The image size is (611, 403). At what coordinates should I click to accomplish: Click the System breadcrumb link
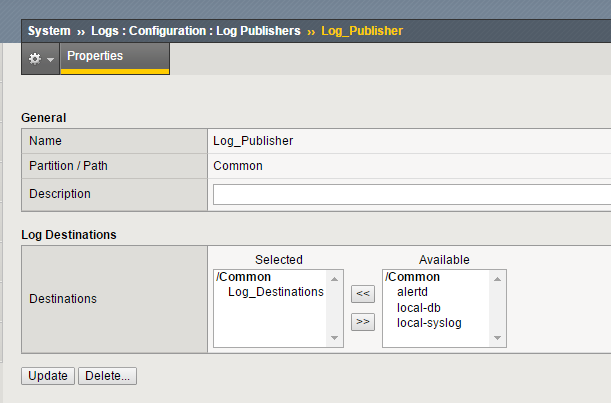(x=49, y=31)
